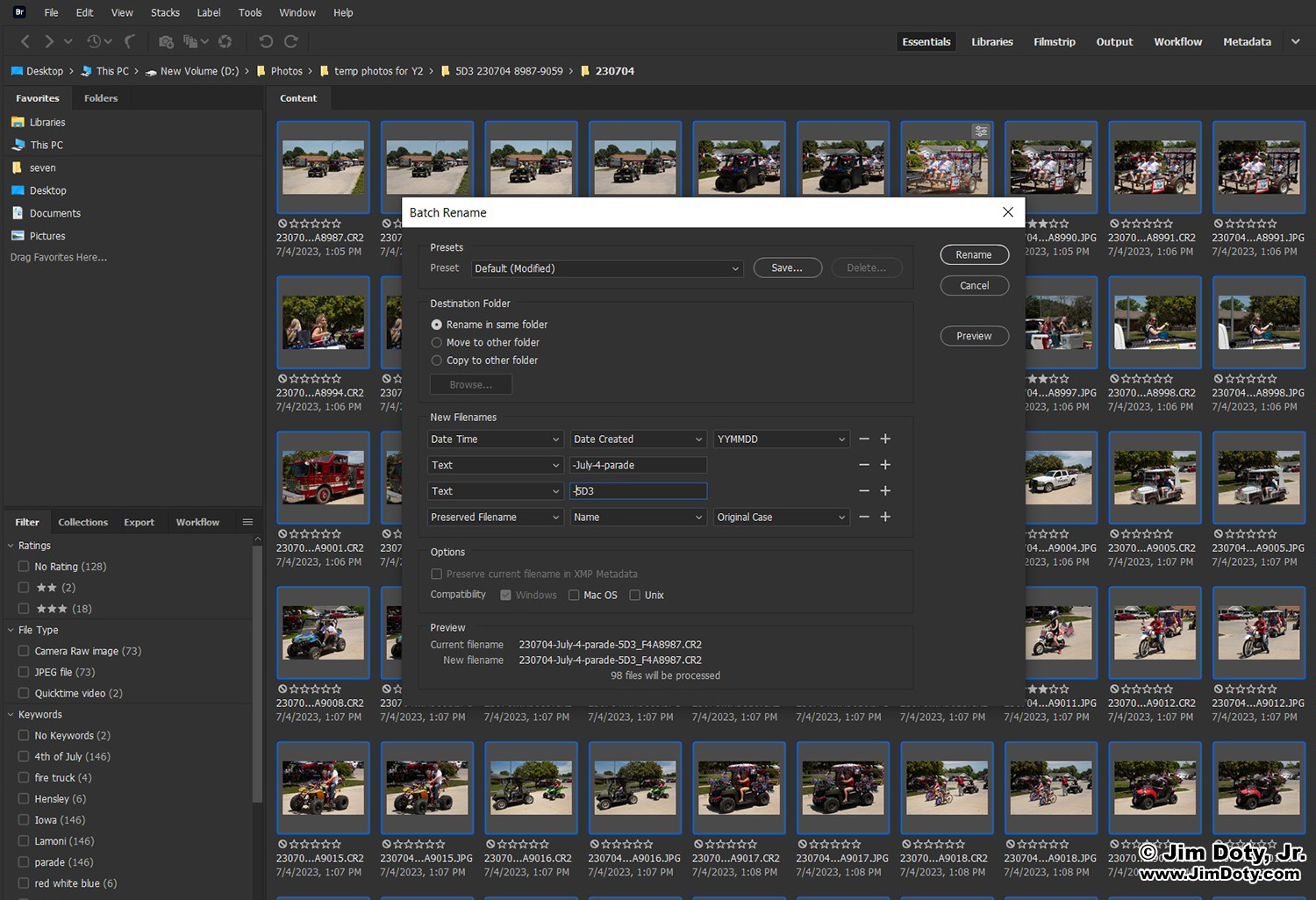Click the Preview button
Viewport: 1316px width, 900px height.
tap(974, 336)
